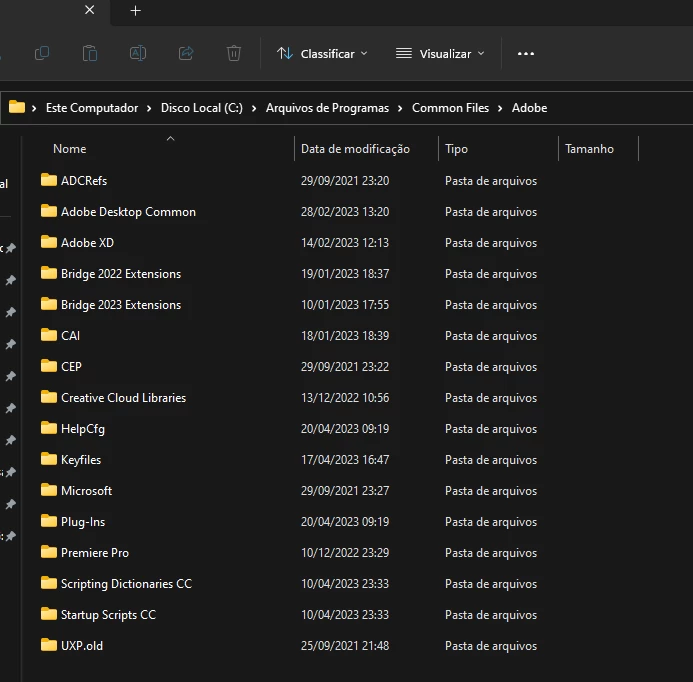Select the Bridge 2022 Extensions folder icon

(49, 273)
